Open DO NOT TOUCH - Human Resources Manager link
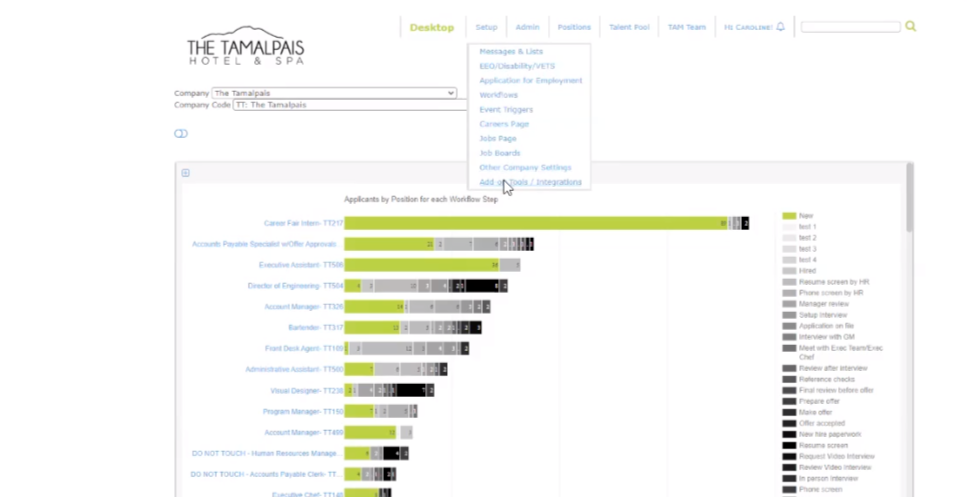Viewport: 967px width, 497px height. 266,453
